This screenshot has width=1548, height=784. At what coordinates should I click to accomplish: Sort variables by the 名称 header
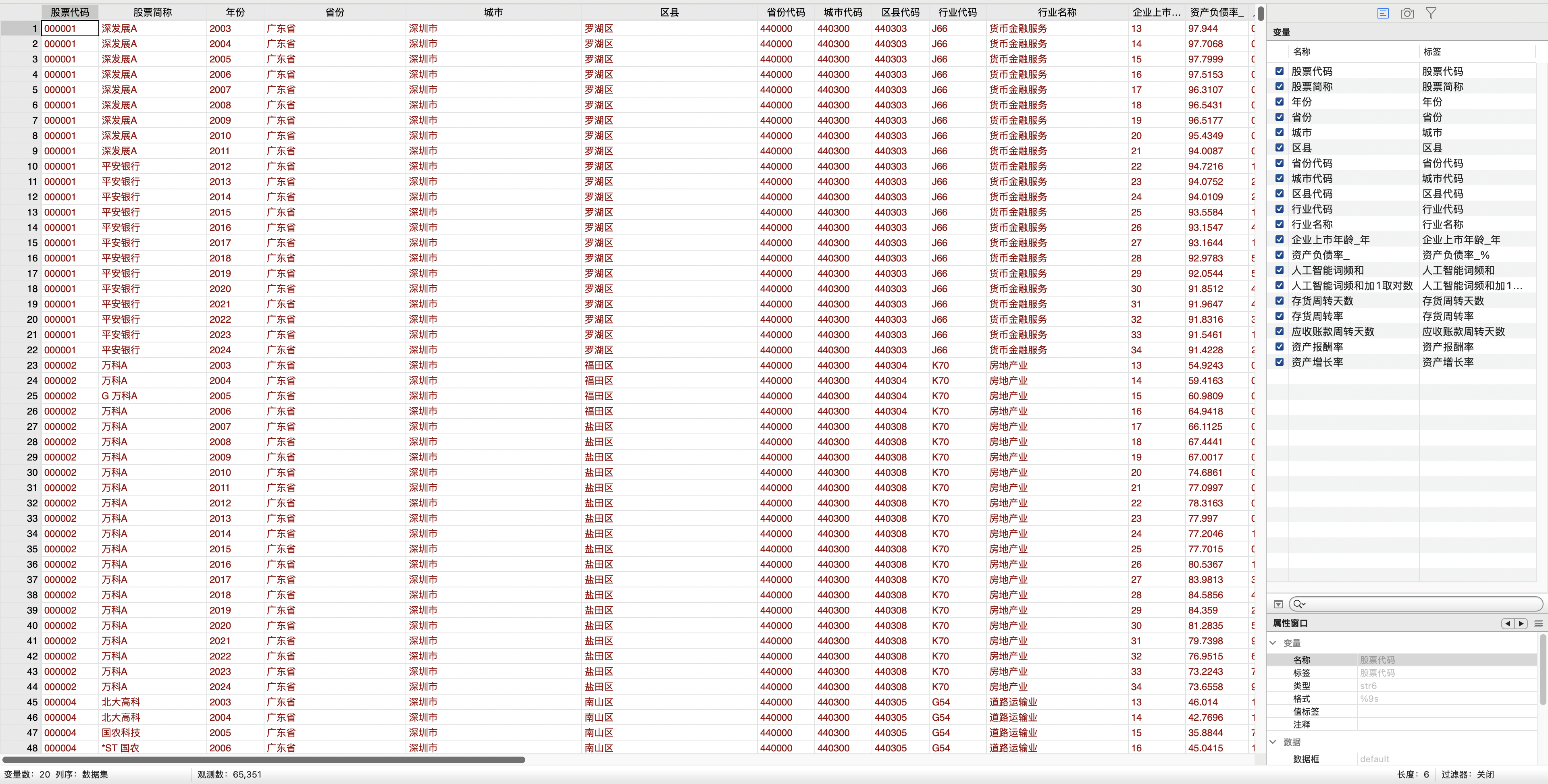pos(1302,52)
